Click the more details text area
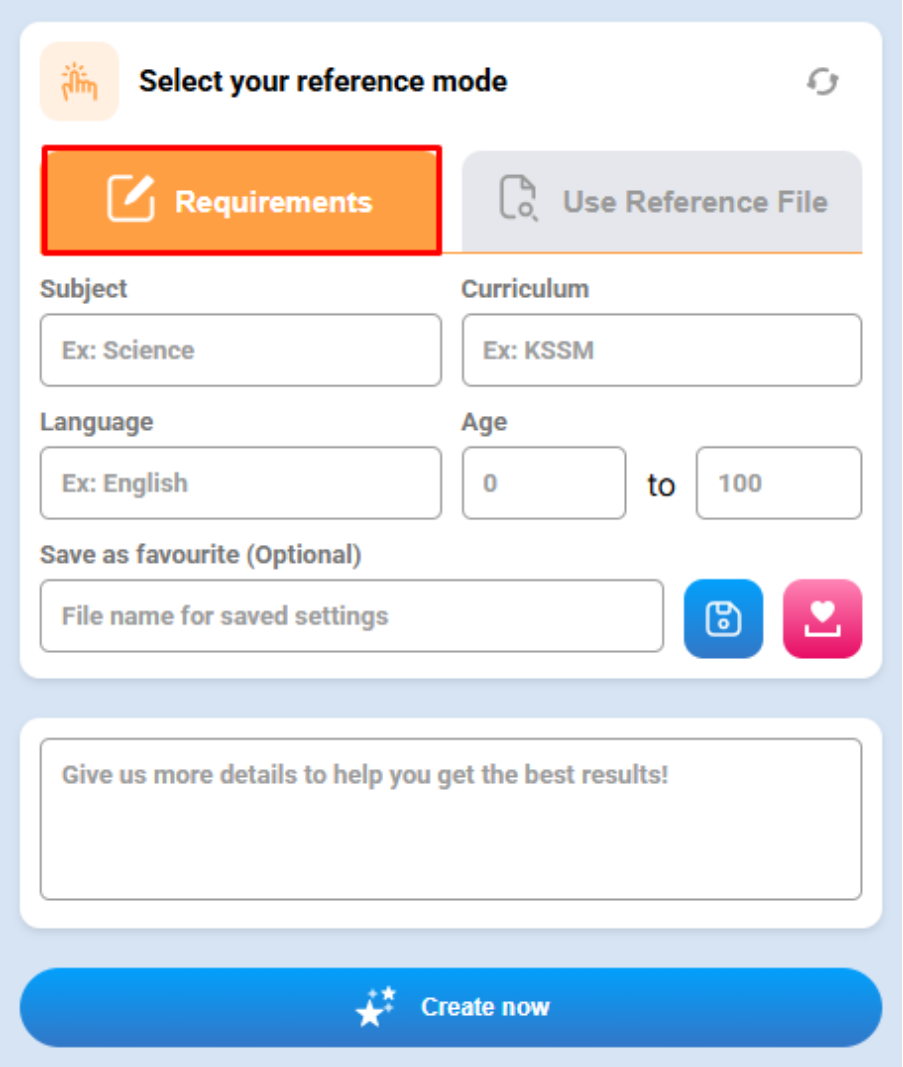The image size is (903, 1067). pos(450,819)
